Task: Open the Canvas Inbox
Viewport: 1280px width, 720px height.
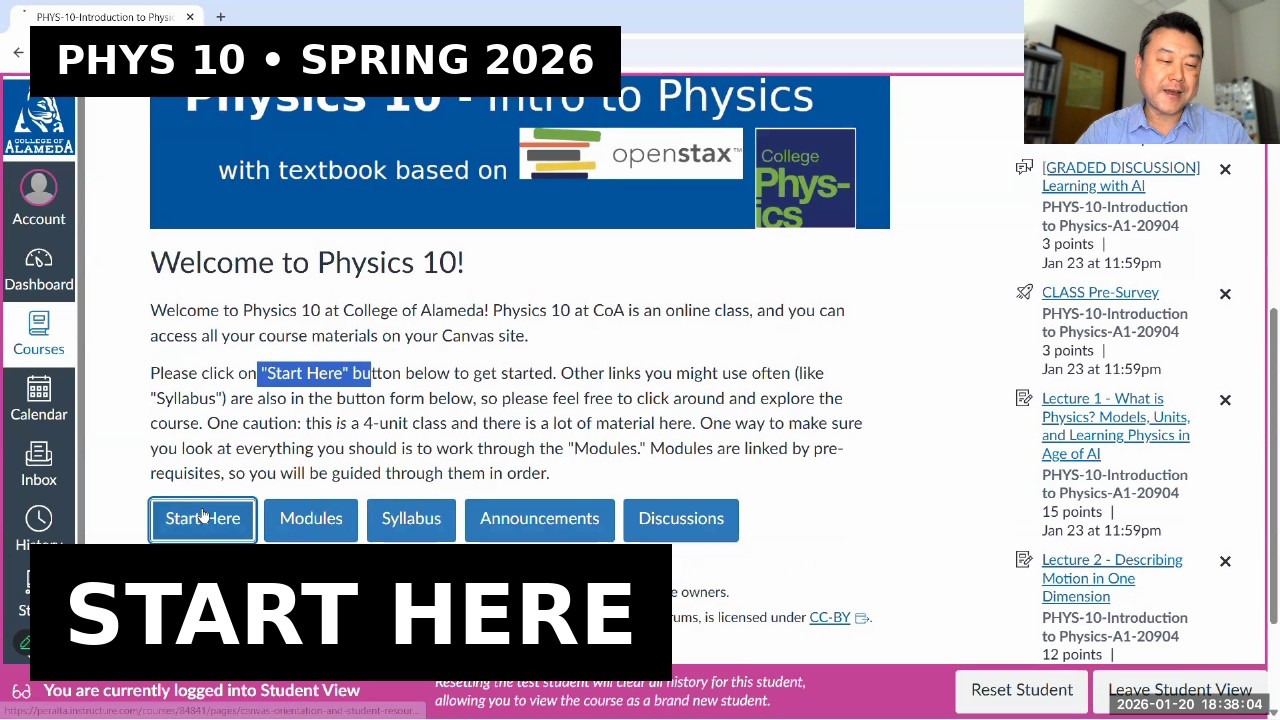Action: 39,465
